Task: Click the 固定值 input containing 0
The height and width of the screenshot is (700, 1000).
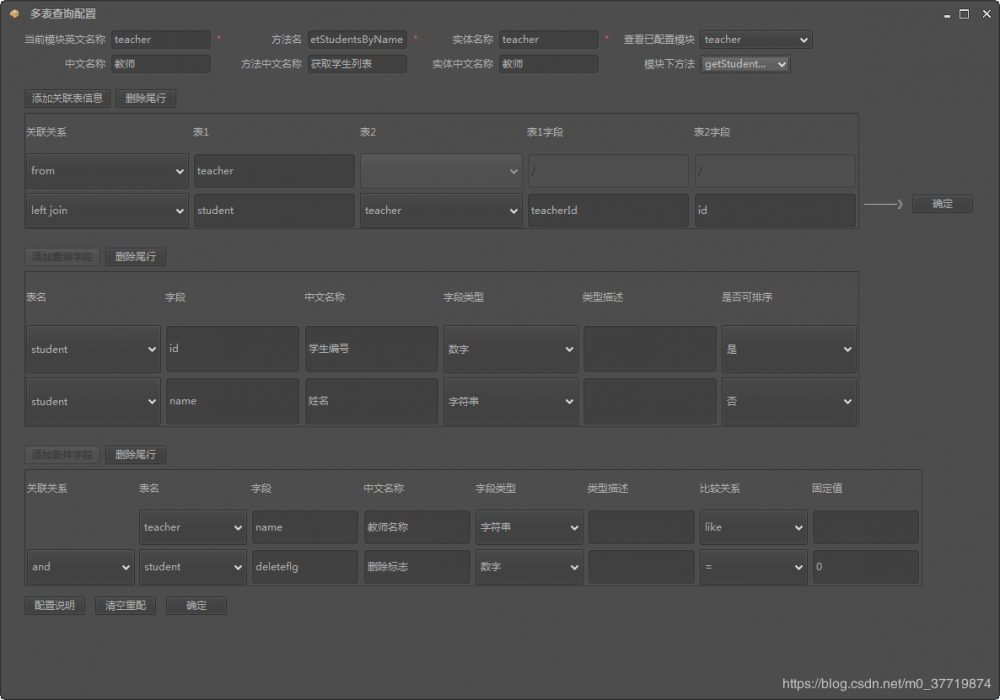Action: (x=866, y=567)
